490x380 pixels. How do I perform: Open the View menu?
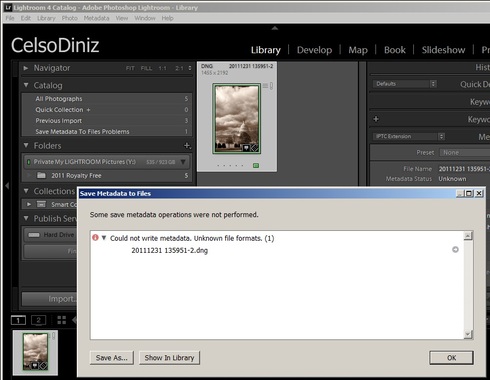coord(122,18)
